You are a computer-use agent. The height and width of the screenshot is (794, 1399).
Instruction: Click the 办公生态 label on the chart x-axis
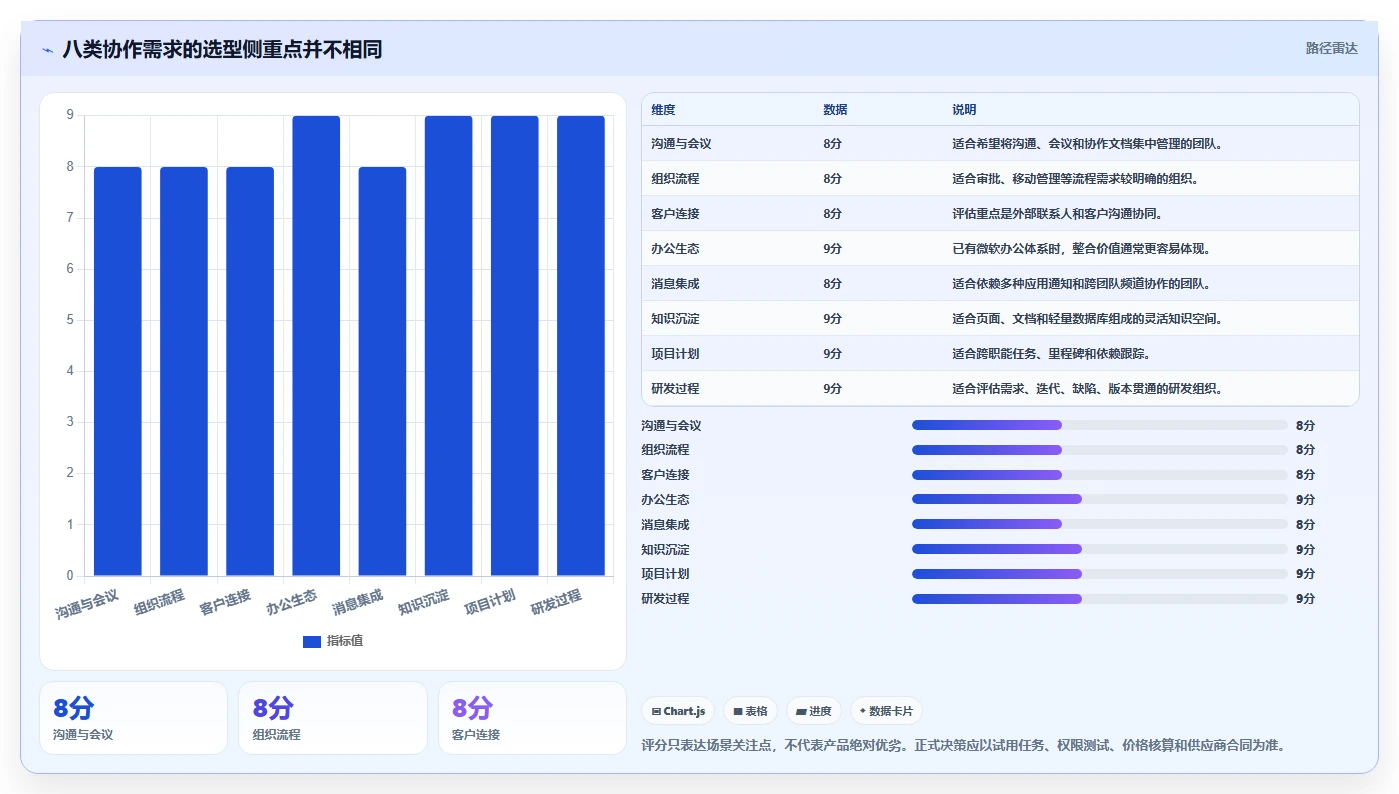click(292, 603)
